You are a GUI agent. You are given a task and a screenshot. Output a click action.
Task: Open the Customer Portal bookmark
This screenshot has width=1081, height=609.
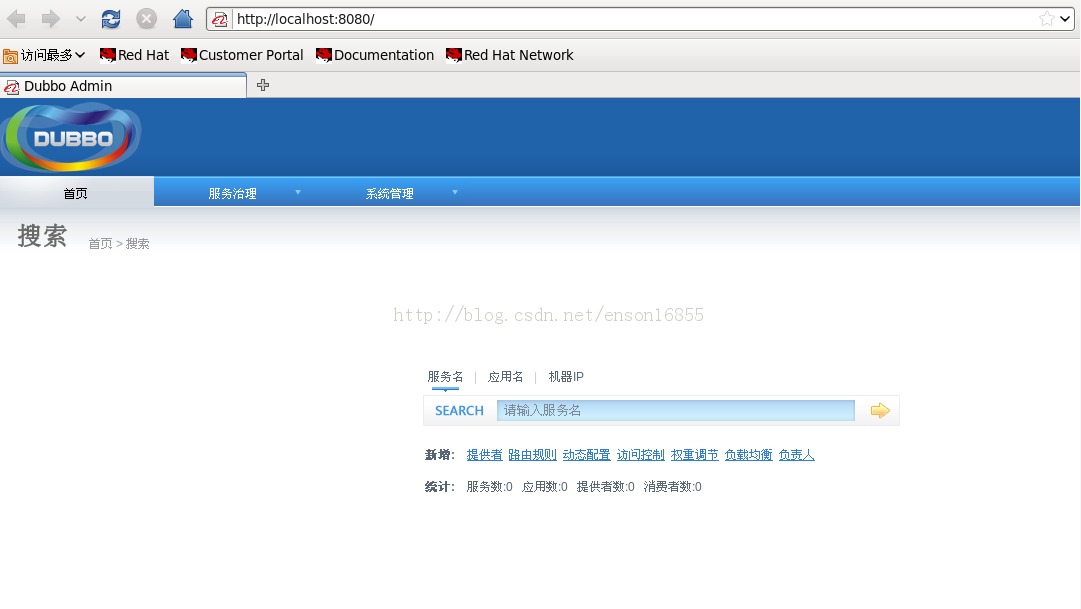point(242,55)
